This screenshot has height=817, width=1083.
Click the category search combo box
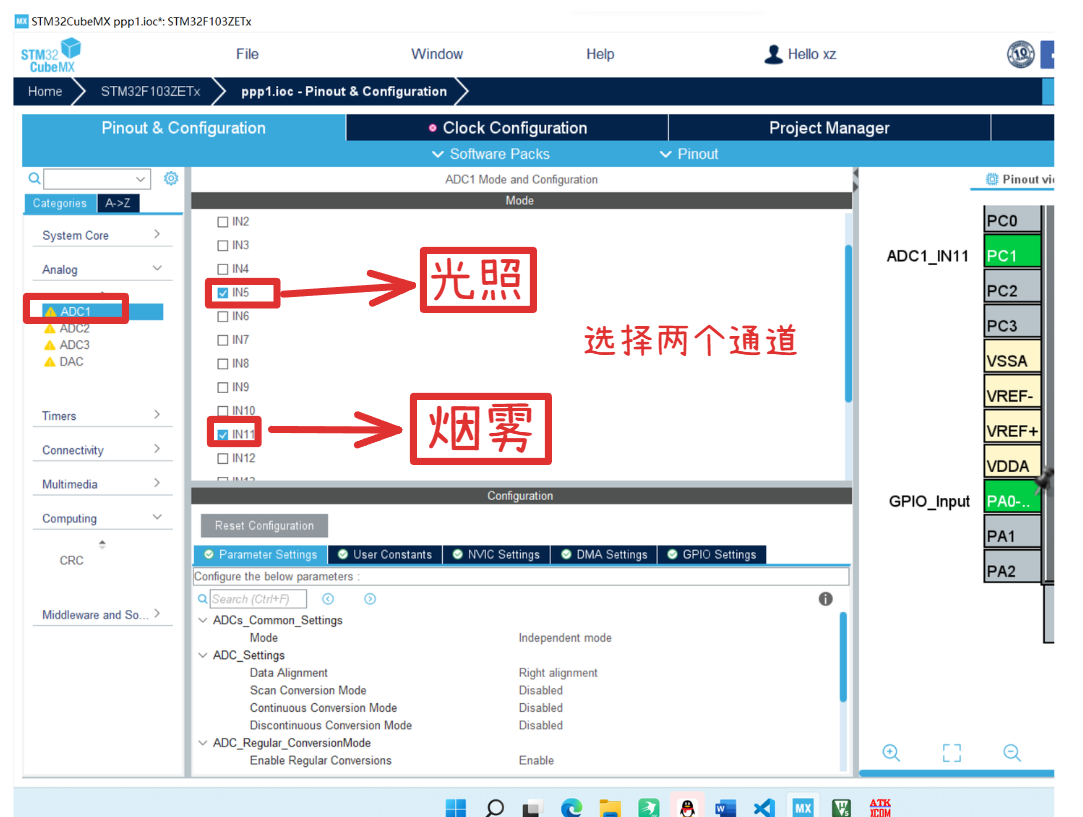click(x=97, y=179)
